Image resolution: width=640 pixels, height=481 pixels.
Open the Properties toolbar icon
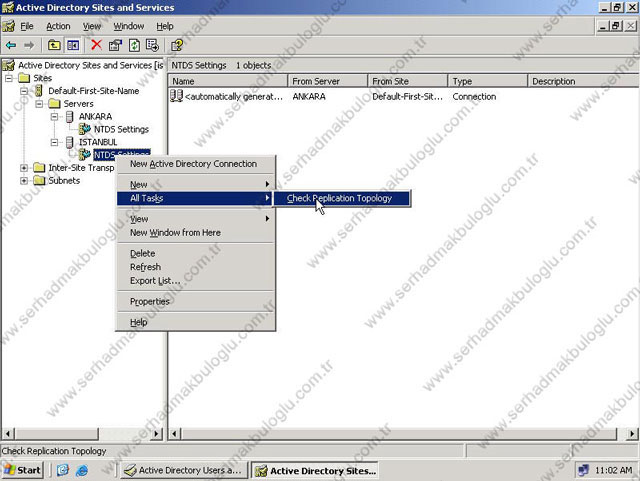click(x=116, y=45)
